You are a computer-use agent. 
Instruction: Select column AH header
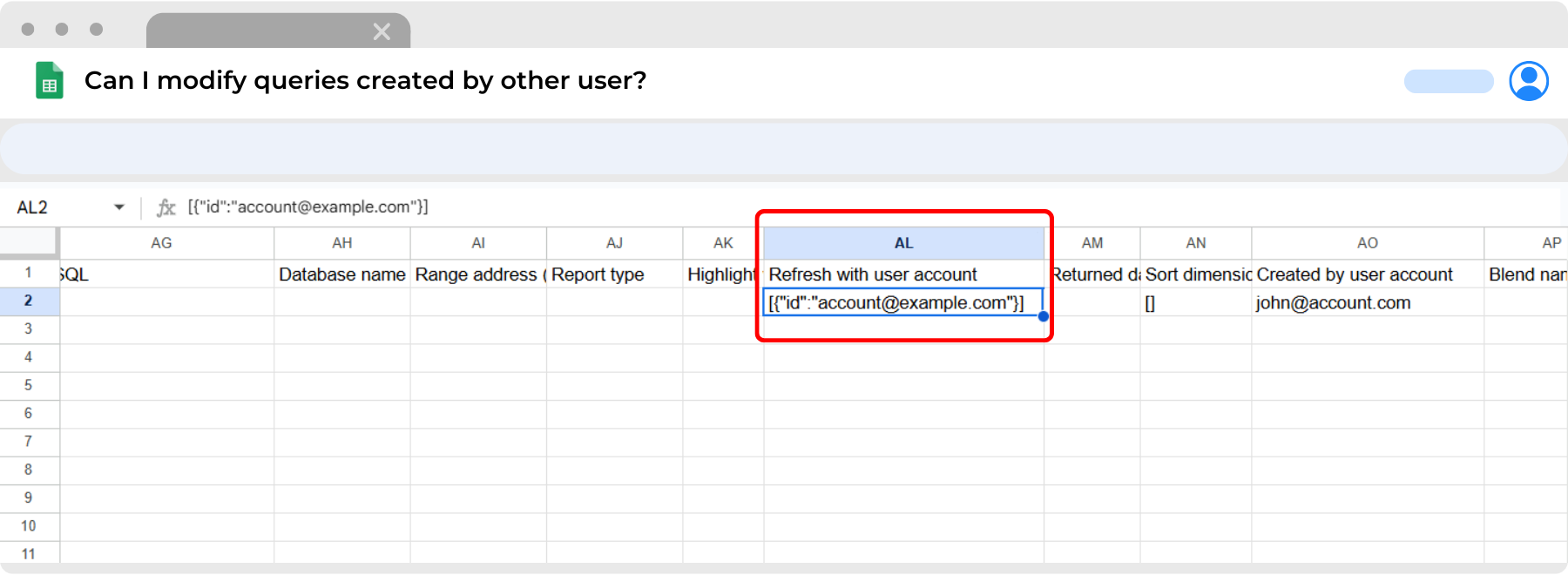pos(342,243)
